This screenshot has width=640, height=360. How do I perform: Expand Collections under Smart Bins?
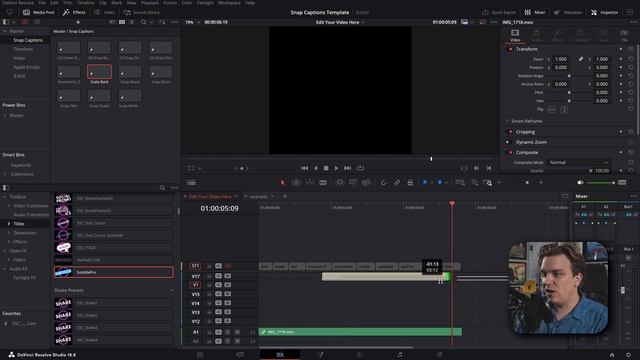(5, 174)
